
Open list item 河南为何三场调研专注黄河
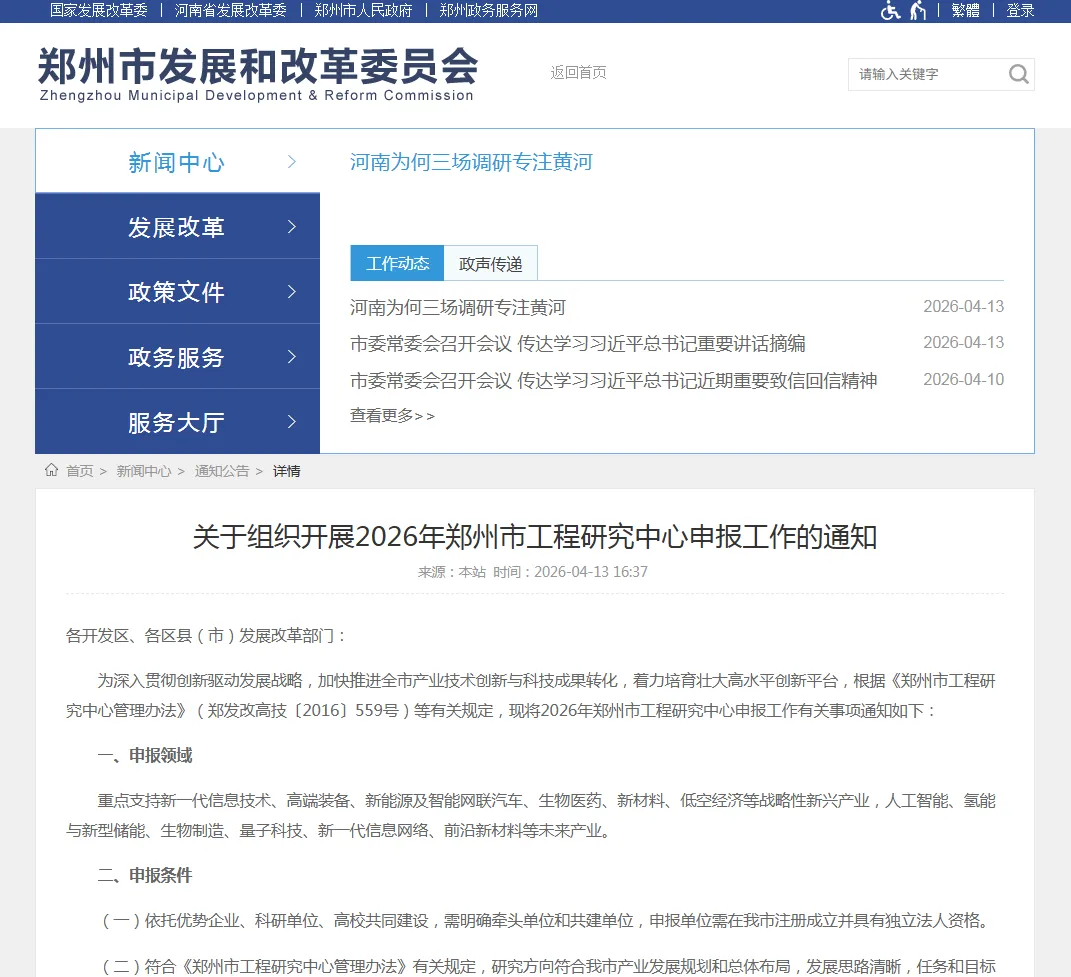click(x=458, y=307)
